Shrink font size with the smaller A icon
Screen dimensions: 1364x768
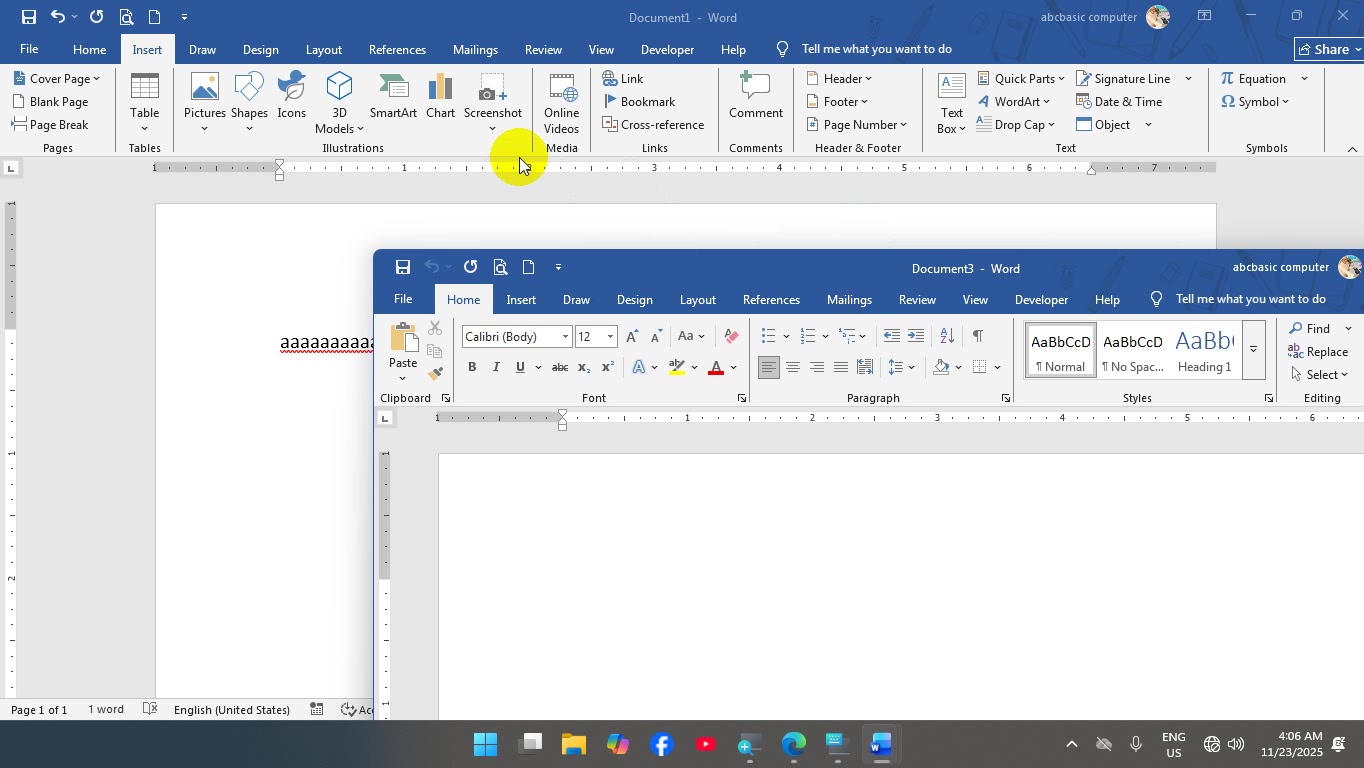pyautogui.click(x=656, y=337)
